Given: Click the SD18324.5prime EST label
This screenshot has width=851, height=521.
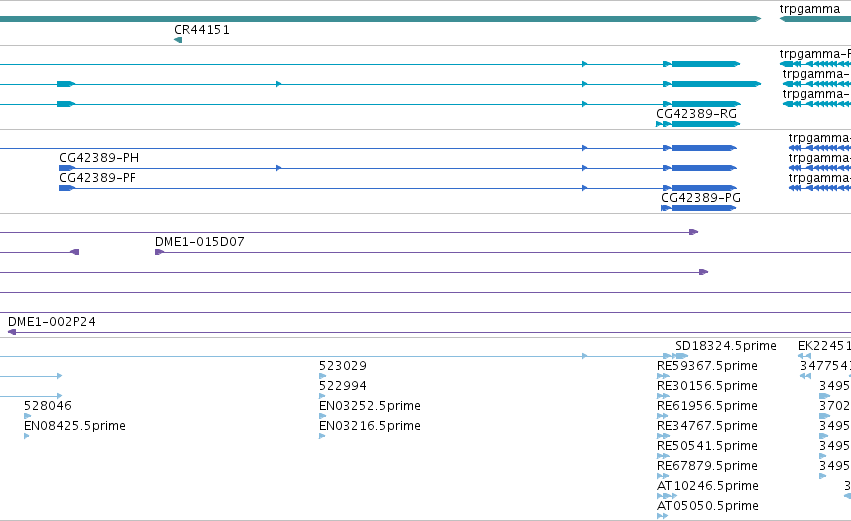Looking at the screenshot, I should coord(726,346).
